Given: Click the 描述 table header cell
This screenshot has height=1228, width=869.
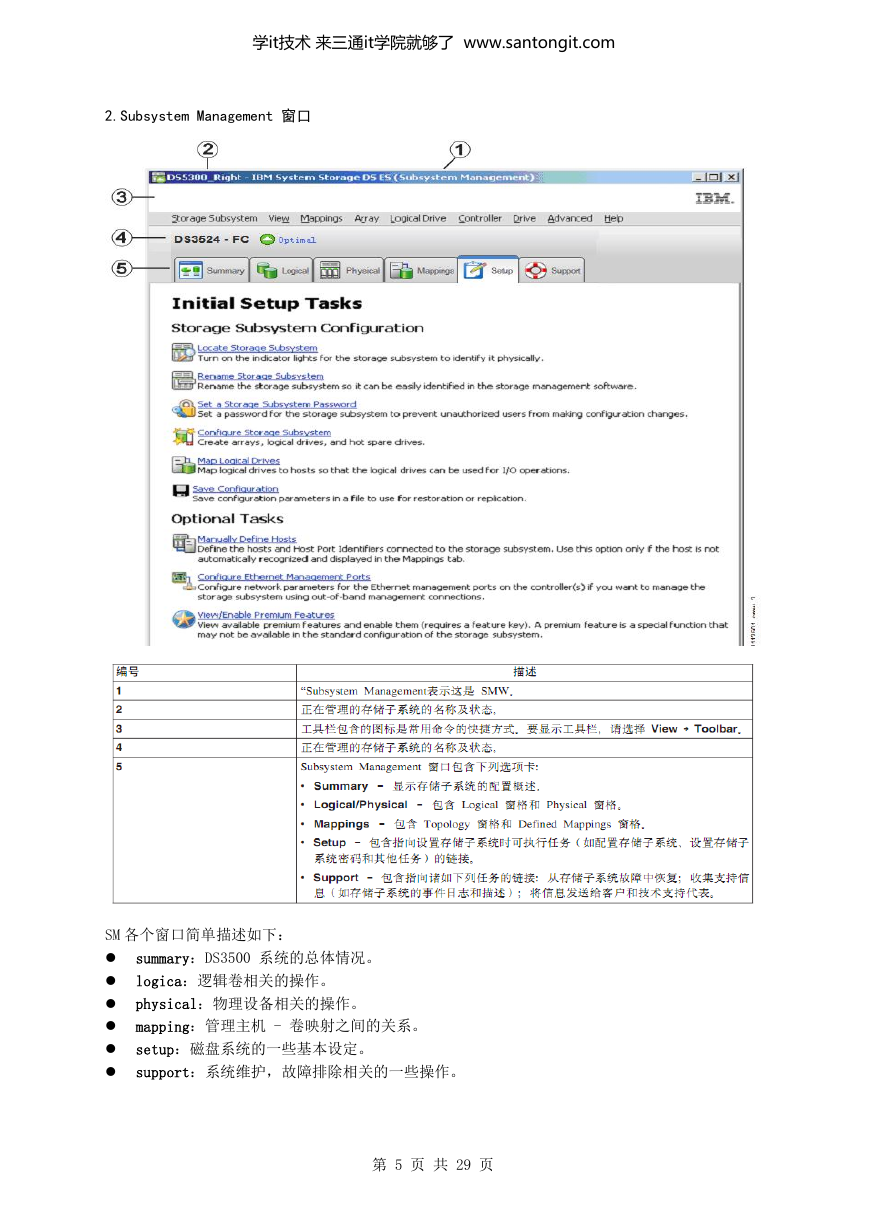Looking at the screenshot, I should point(525,672).
